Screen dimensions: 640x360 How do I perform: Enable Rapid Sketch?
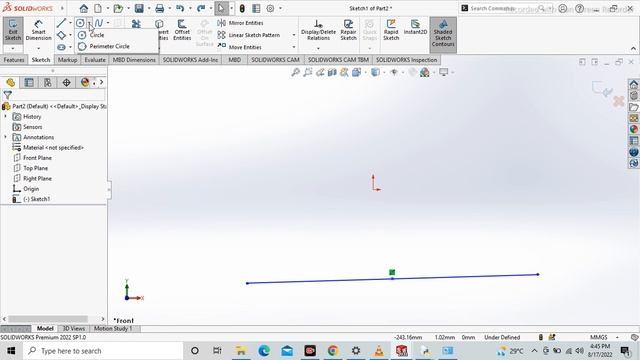[391, 30]
